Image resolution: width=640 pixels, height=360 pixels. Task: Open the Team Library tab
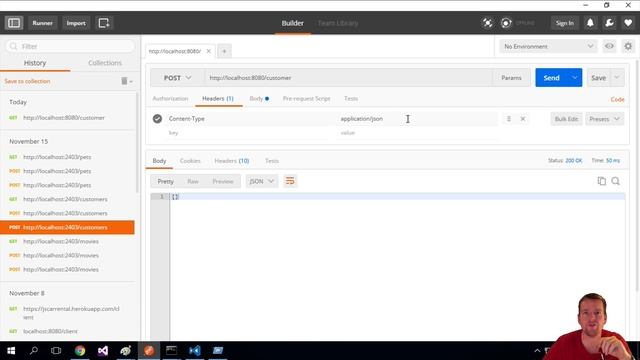click(x=338, y=23)
